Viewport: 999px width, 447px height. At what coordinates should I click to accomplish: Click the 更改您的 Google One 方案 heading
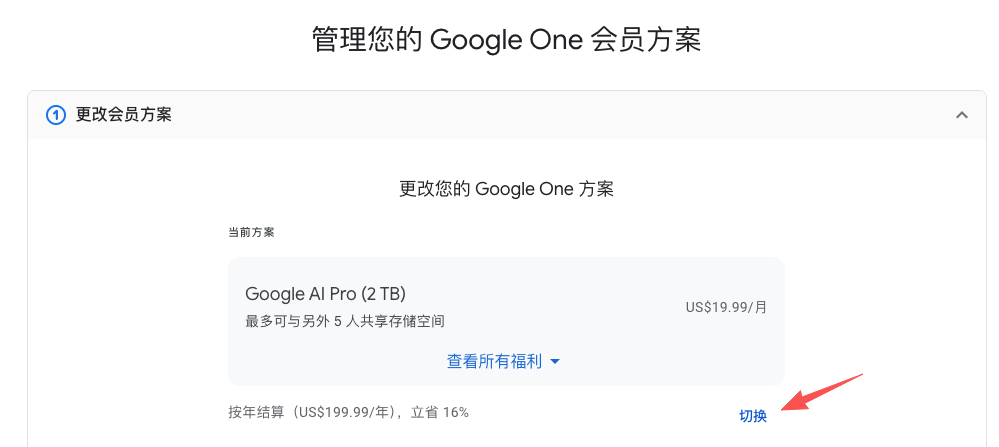(x=507, y=189)
